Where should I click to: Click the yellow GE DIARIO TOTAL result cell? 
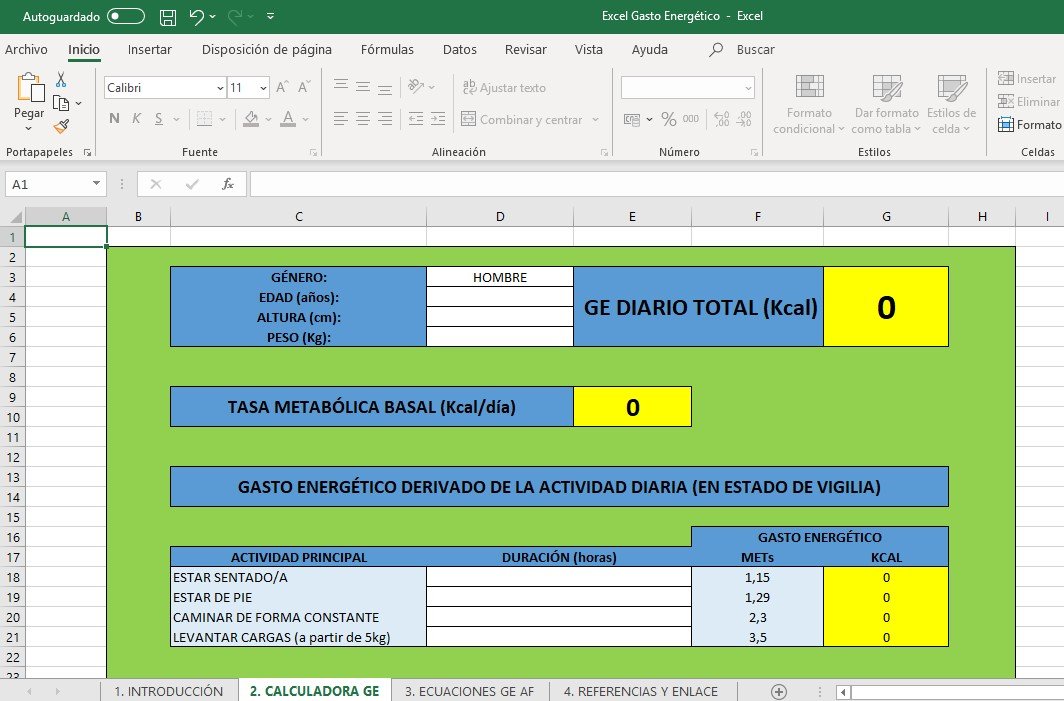click(x=886, y=307)
